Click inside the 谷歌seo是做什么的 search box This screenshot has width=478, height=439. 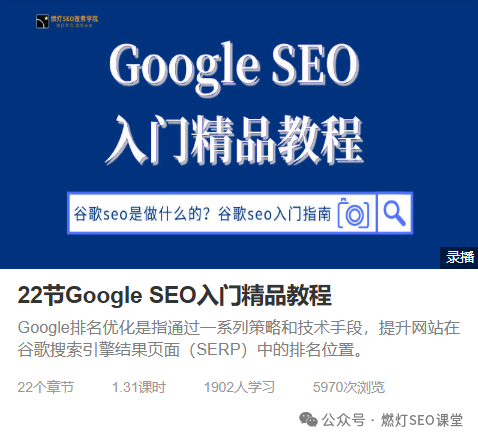[x=222, y=213]
